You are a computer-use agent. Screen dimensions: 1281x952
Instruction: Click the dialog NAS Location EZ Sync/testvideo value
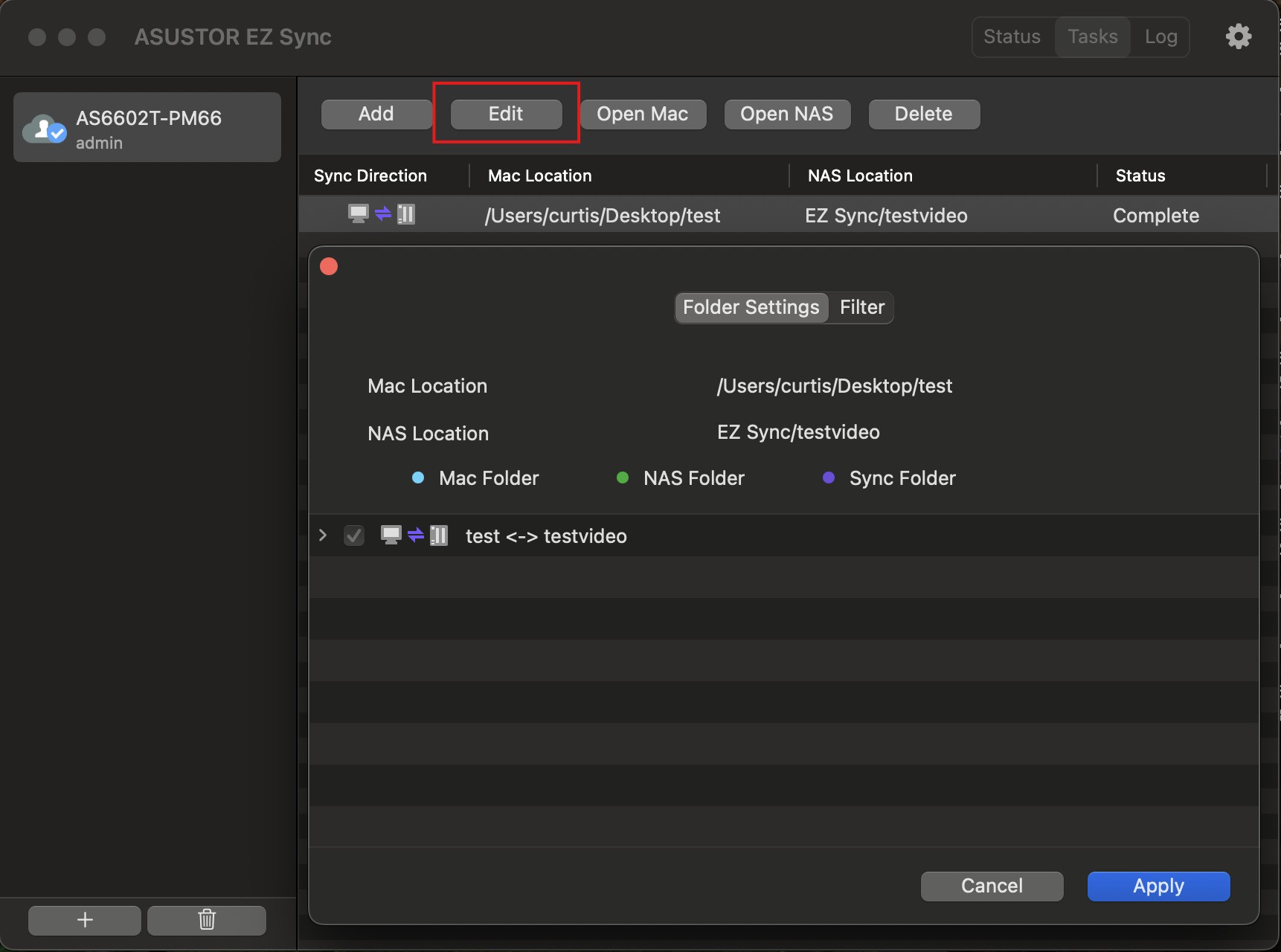pos(798,432)
